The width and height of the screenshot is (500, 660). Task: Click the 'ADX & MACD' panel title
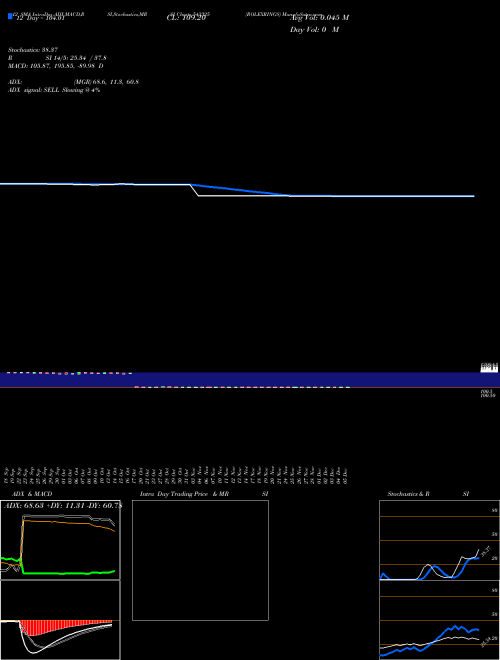[32, 494]
